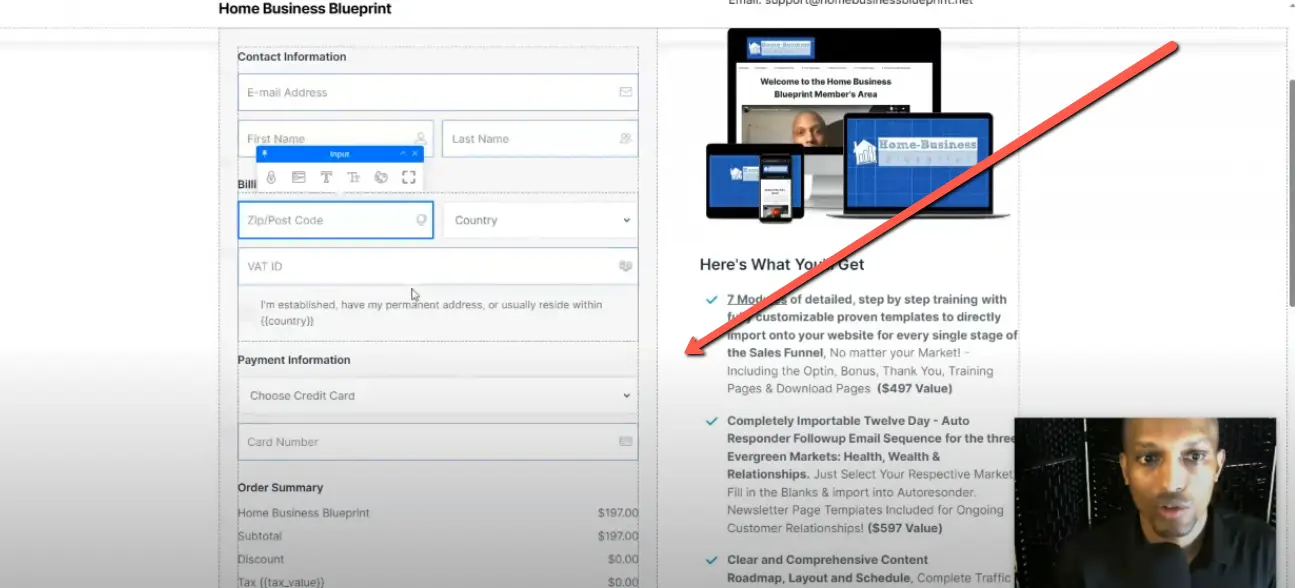Screen dimensions: 1295x588
Task: Click the Home Business Blueprint header text
Action: pyautogui.click(x=304, y=8)
